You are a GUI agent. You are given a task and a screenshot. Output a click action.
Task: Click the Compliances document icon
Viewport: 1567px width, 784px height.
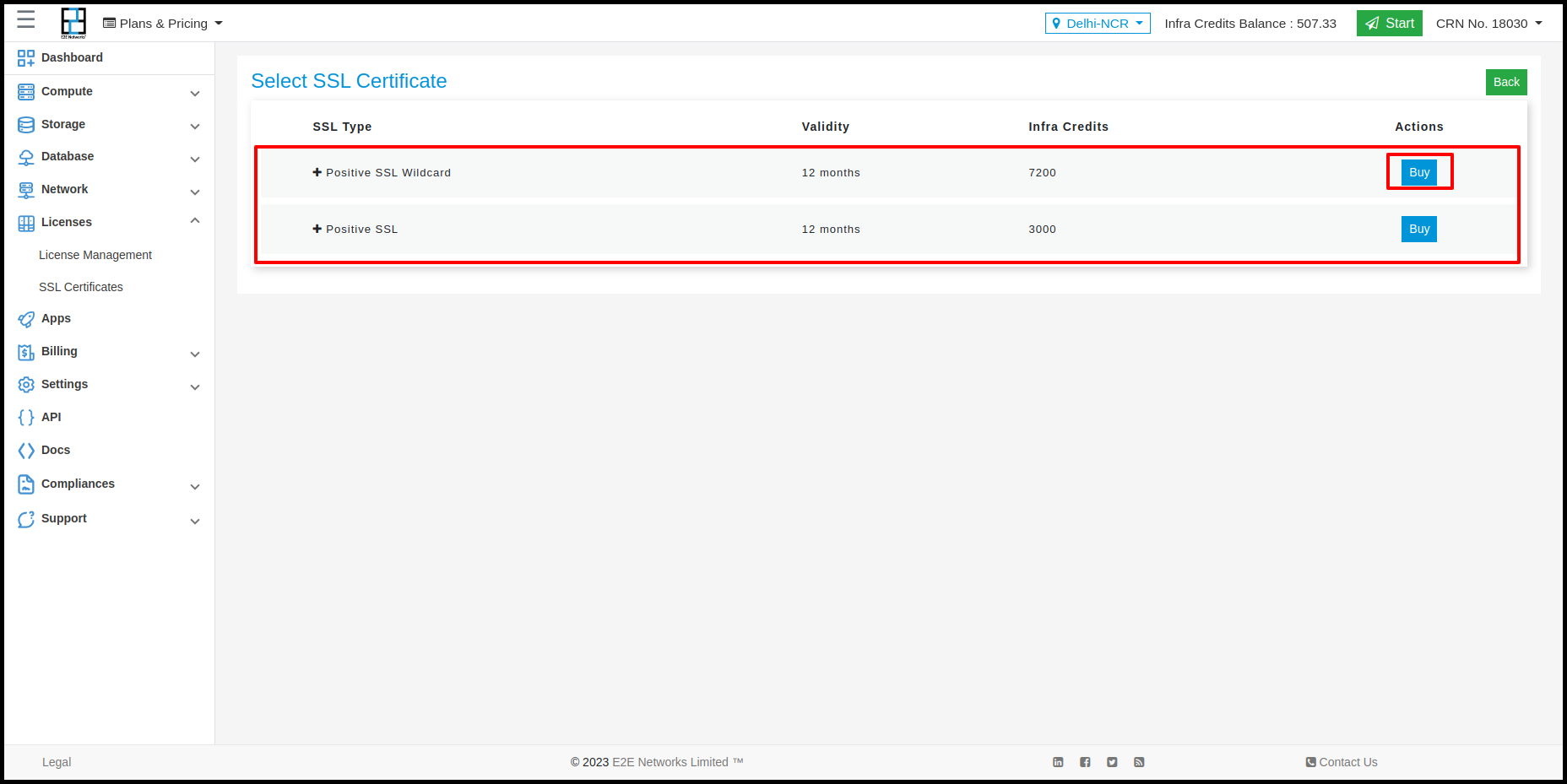pyautogui.click(x=26, y=484)
